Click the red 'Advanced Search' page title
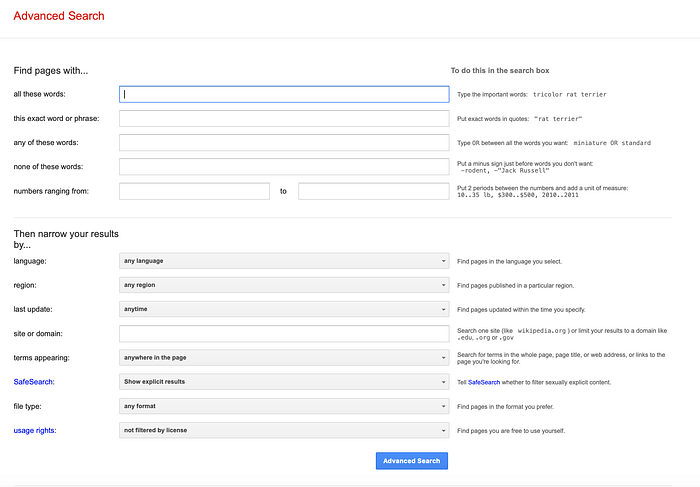Viewport: 700px width, 487px height. tap(59, 16)
